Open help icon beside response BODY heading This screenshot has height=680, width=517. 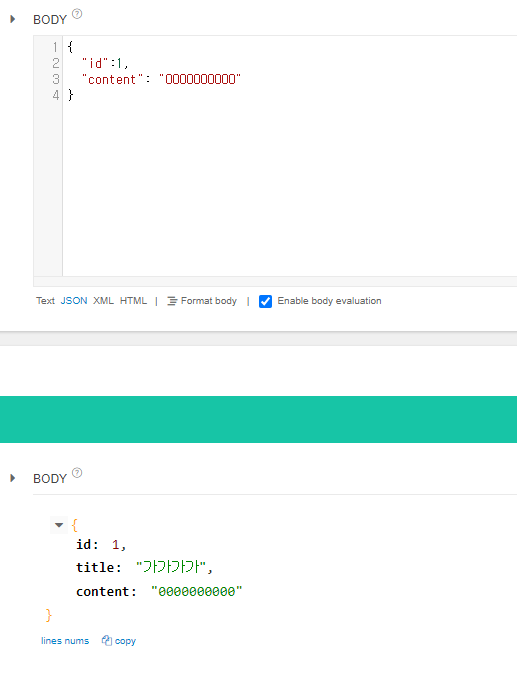pos(77,472)
